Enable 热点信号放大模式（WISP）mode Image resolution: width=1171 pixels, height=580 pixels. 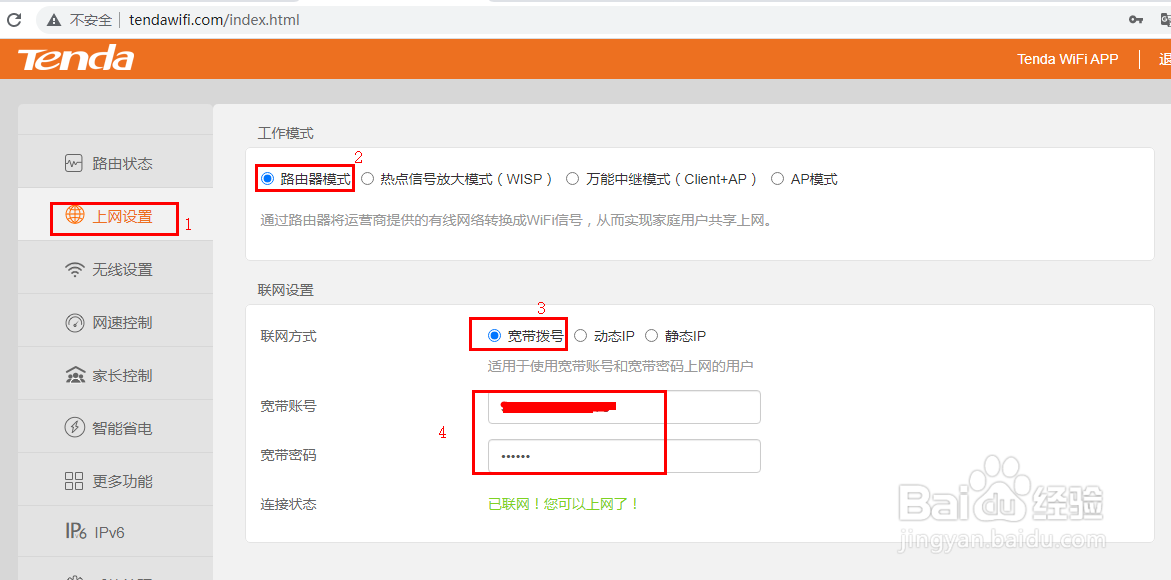click(x=368, y=178)
